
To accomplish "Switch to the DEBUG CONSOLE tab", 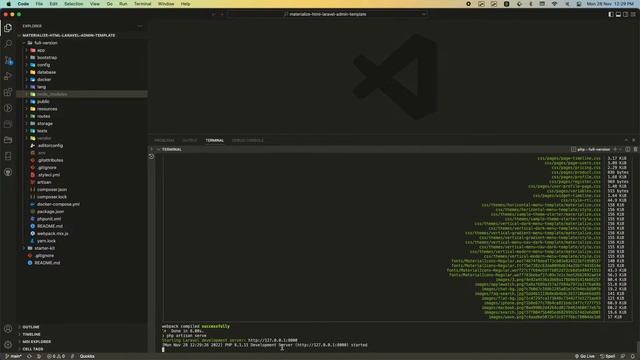I will [x=248, y=140].
